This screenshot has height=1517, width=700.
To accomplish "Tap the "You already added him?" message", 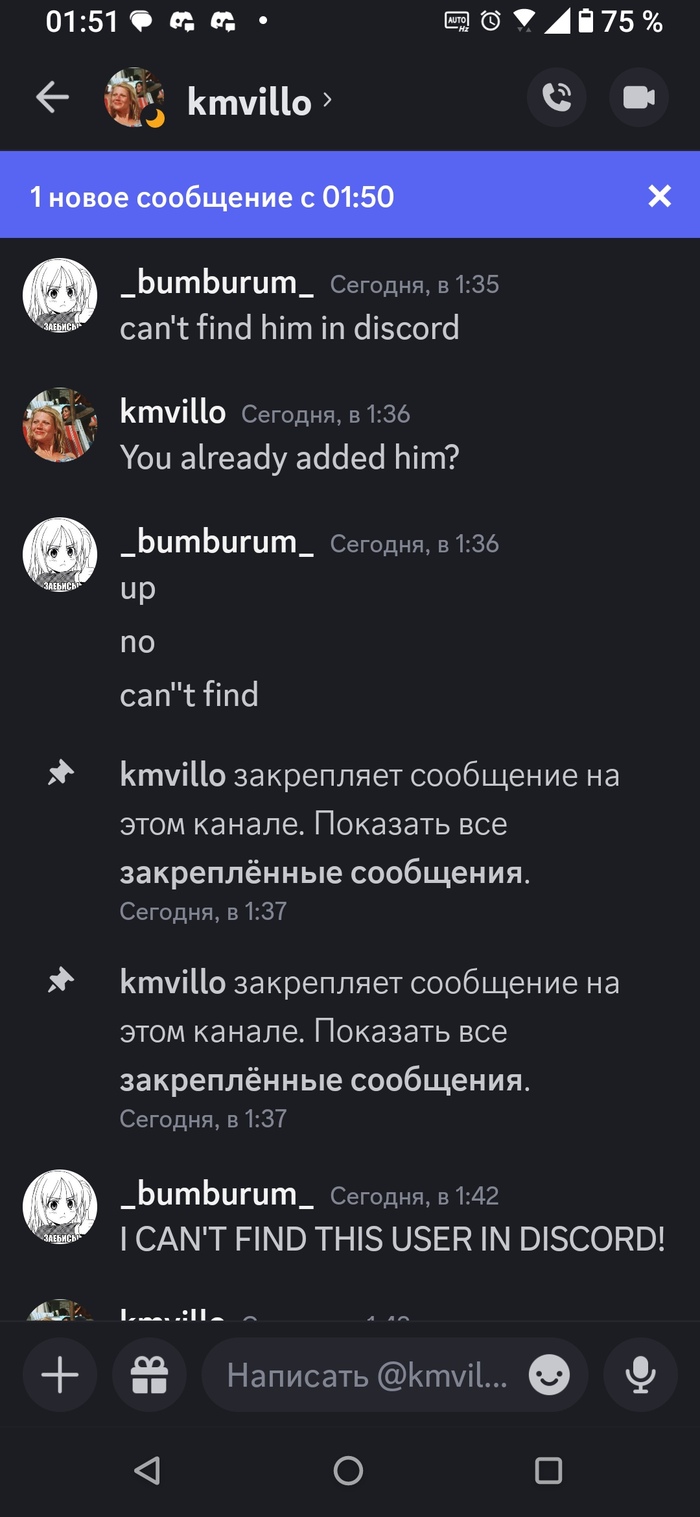I will click(x=289, y=458).
